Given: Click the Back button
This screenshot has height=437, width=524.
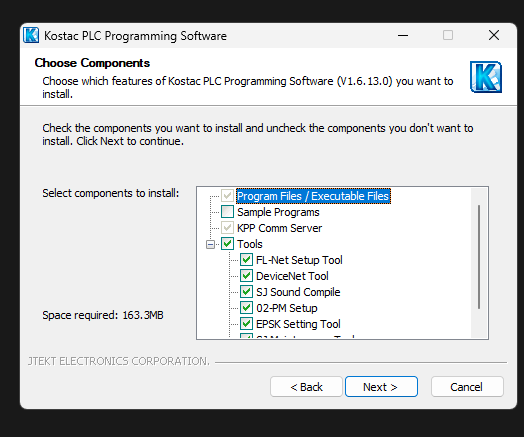Looking at the screenshot, I should [306, 387].
